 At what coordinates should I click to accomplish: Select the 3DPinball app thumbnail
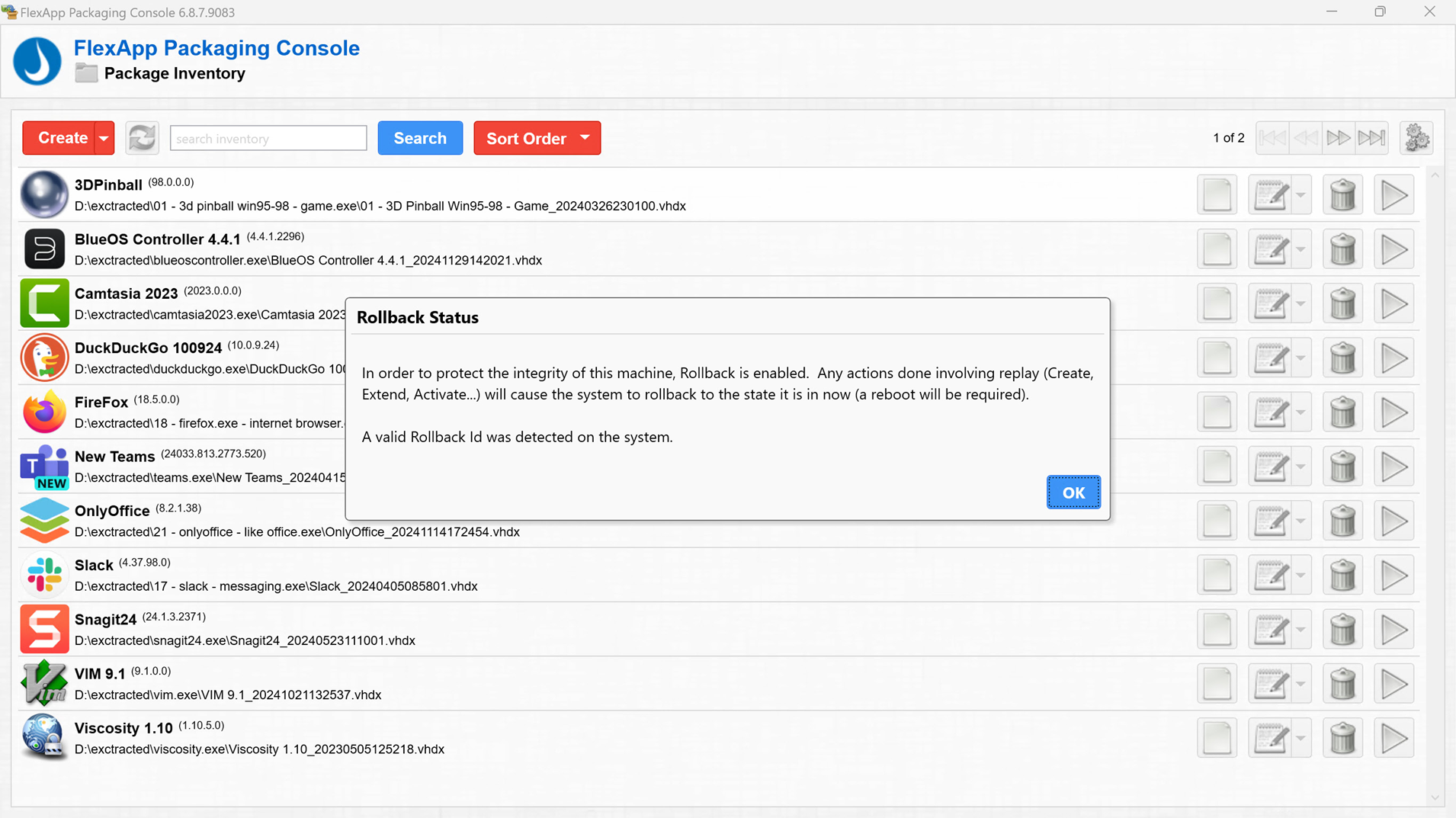(44, 194)
